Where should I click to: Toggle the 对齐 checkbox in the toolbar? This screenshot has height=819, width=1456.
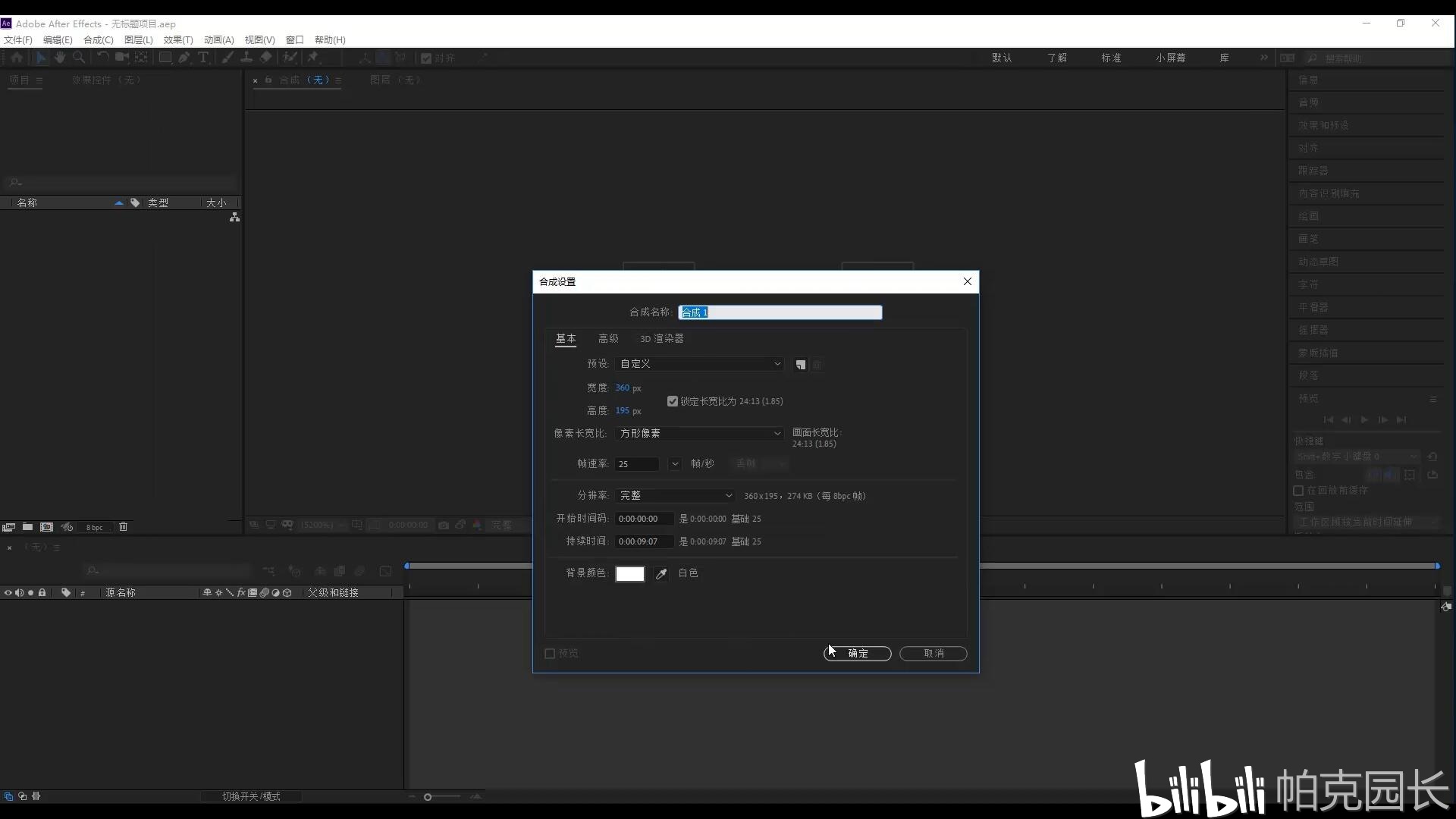[x=427, y=57]
